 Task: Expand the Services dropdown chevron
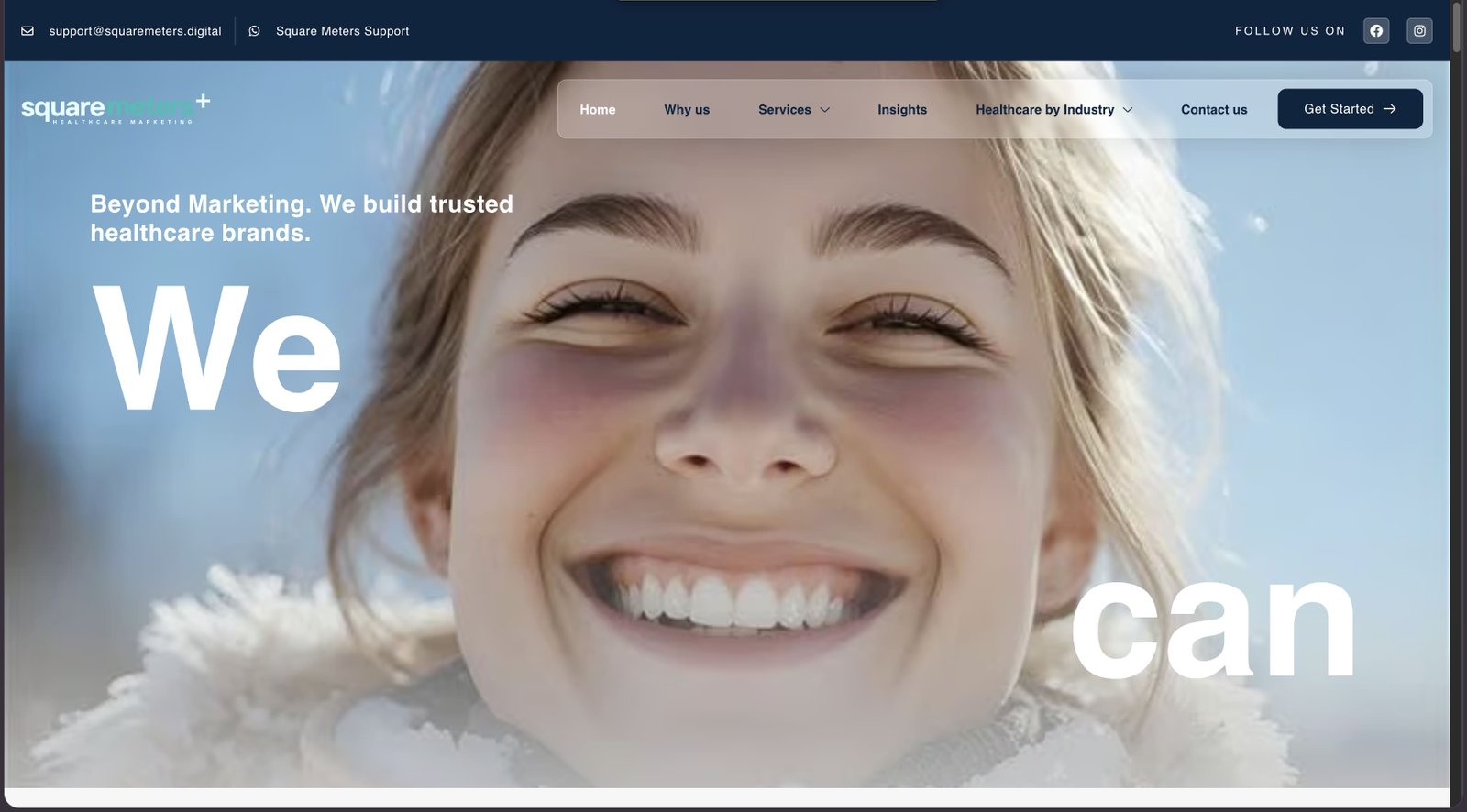824,109
